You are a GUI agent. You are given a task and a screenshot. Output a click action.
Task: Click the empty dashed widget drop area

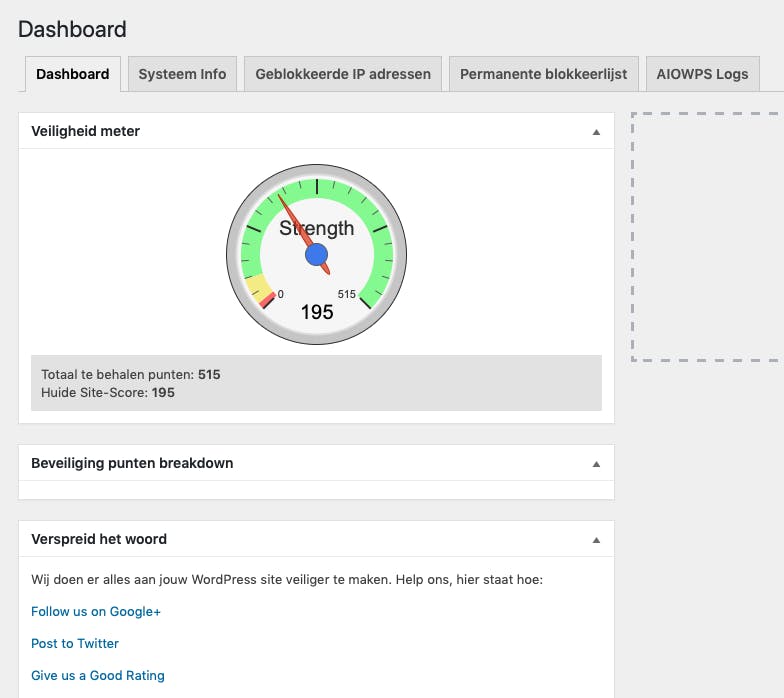point(708,235)
